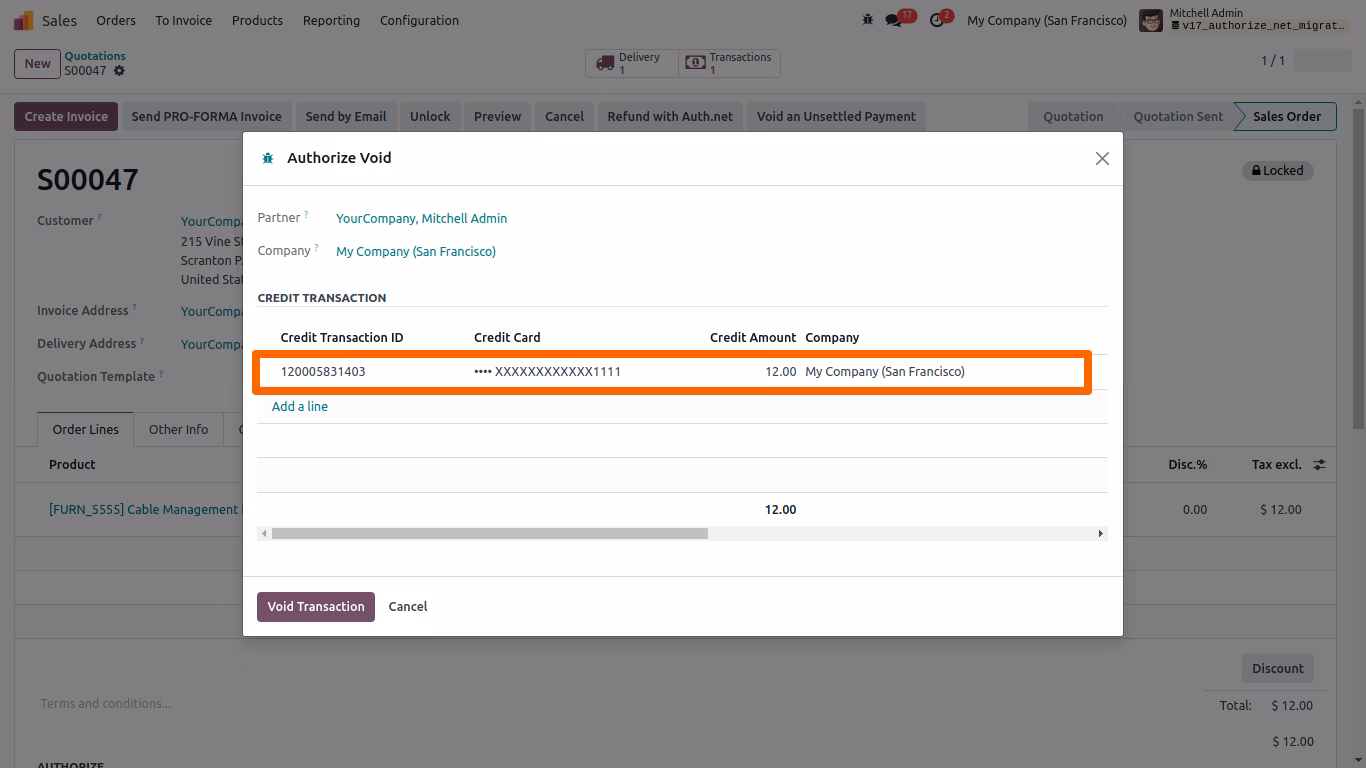Click Disc.% column header
The height and width of the screenshot is (768, 1366).
[1187, 465]
